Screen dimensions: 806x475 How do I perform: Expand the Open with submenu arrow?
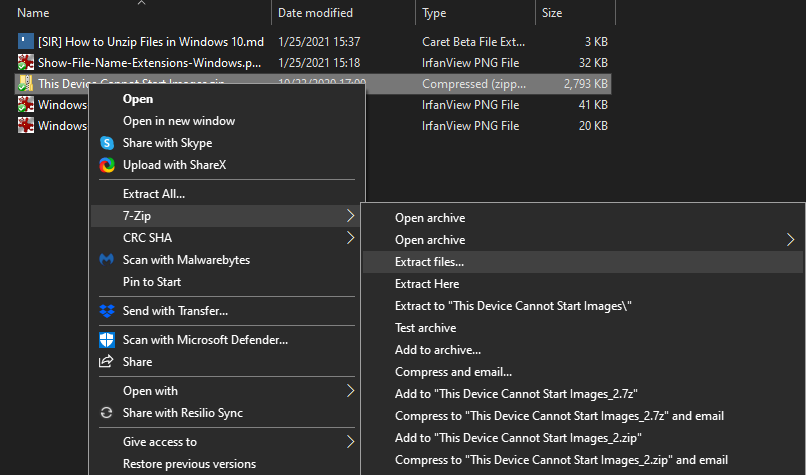coord(350,391)
